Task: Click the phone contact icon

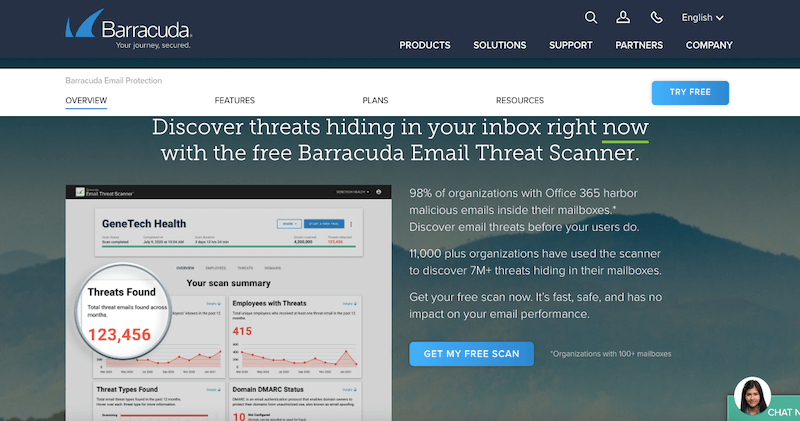Action: [656, 17]
